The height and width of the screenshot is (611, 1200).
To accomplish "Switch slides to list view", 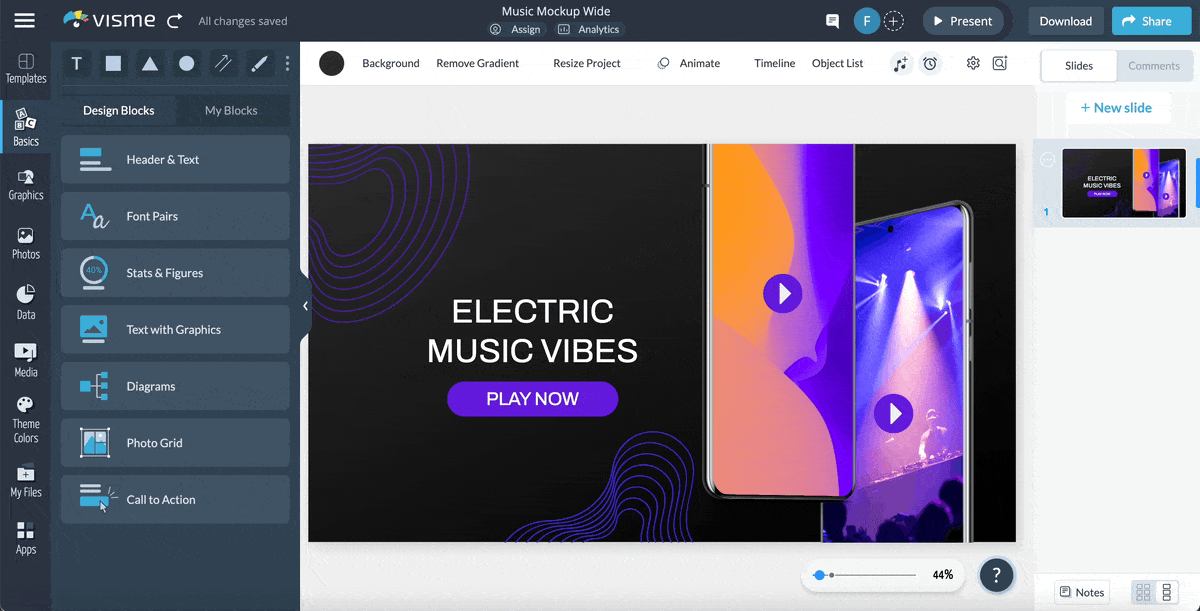I will click(x=1166, y=592).
